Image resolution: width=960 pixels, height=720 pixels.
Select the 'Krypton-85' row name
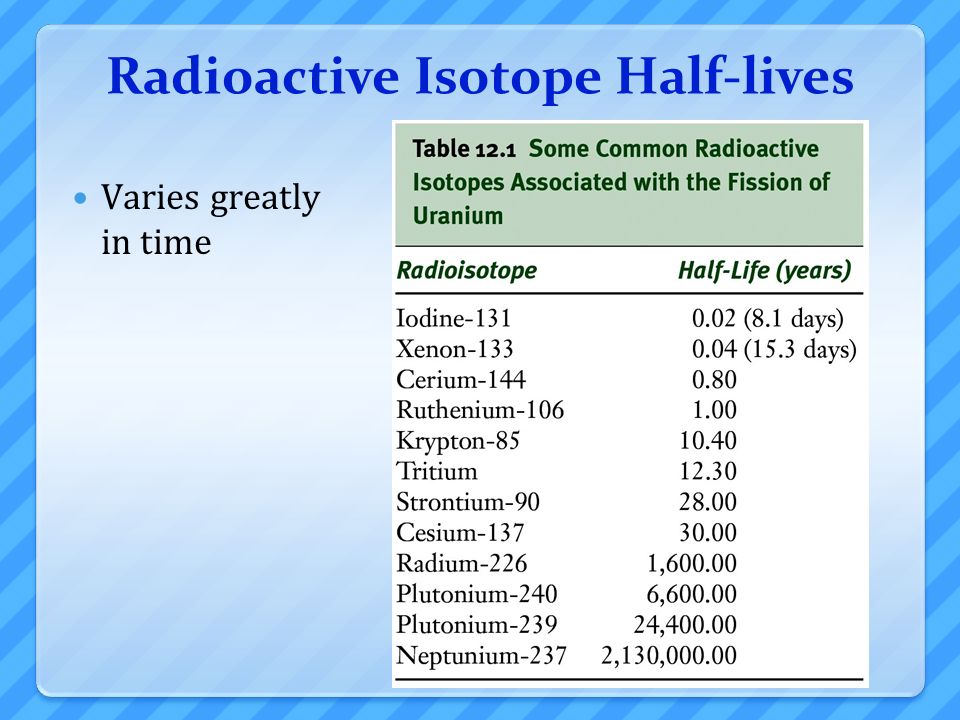point(458,441)
